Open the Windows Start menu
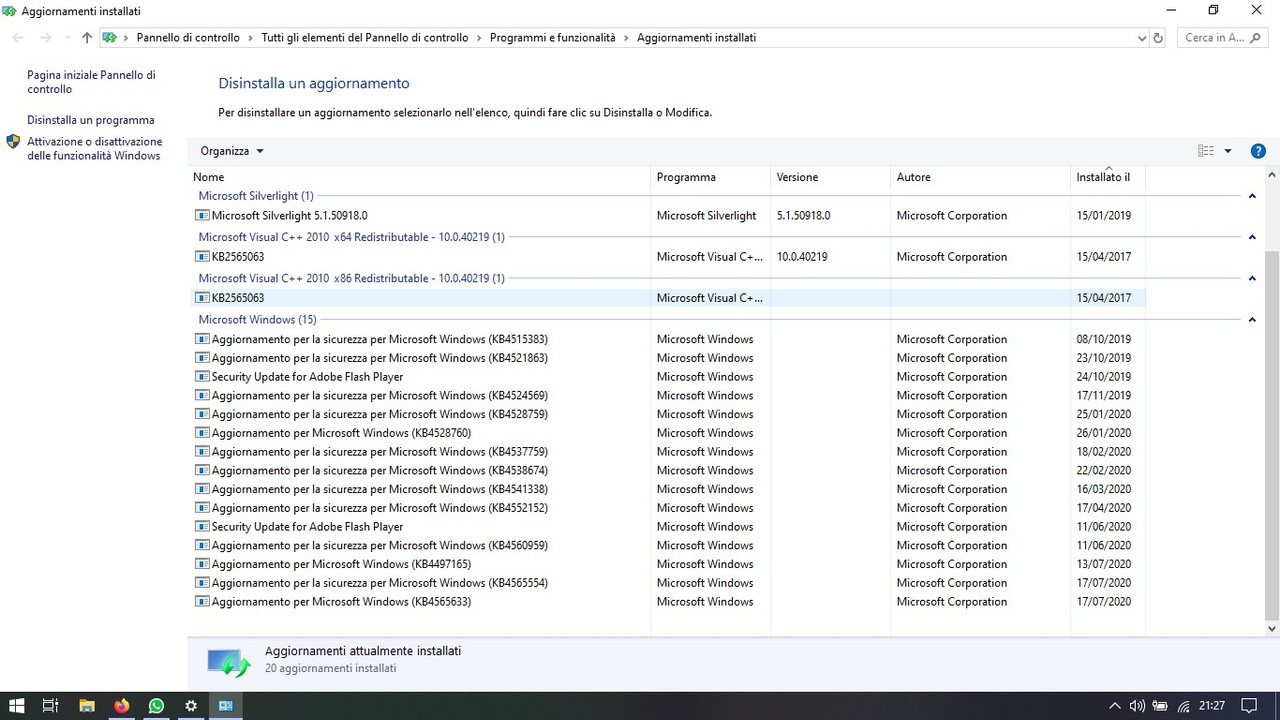Screen dimensions: 1280x720 (17, 705)
